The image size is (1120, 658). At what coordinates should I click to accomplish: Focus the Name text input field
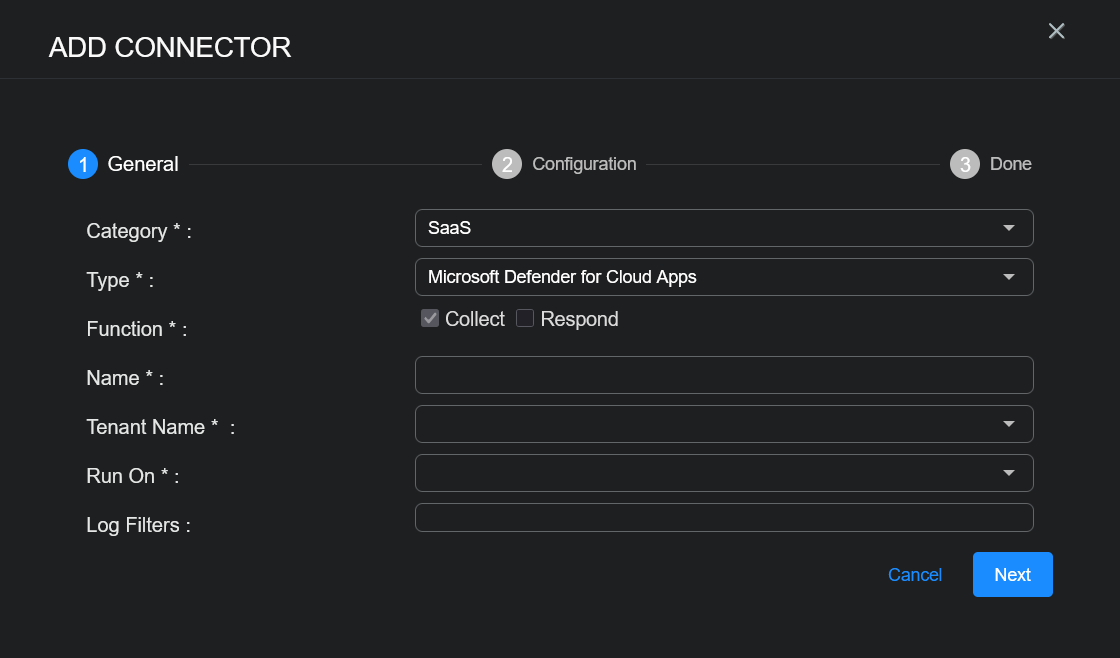[723, 375]
